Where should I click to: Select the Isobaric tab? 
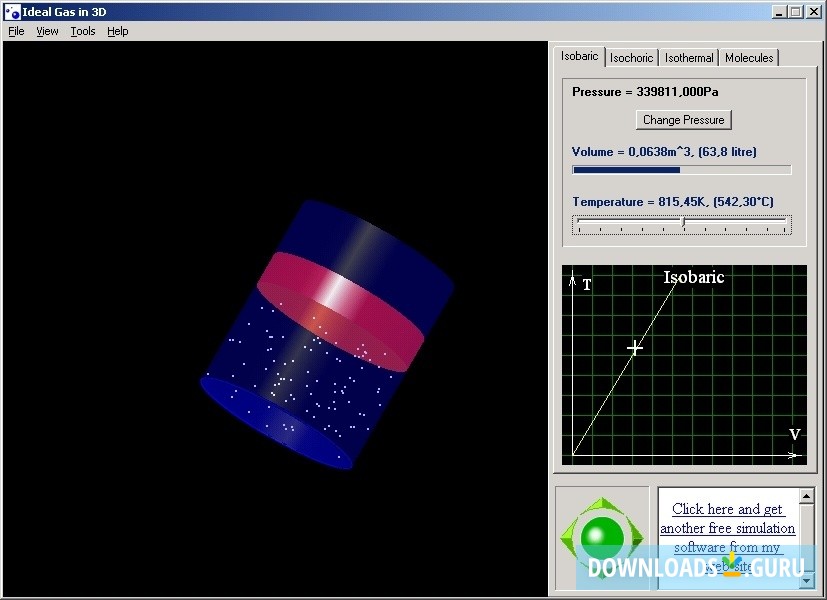(578, 57)
